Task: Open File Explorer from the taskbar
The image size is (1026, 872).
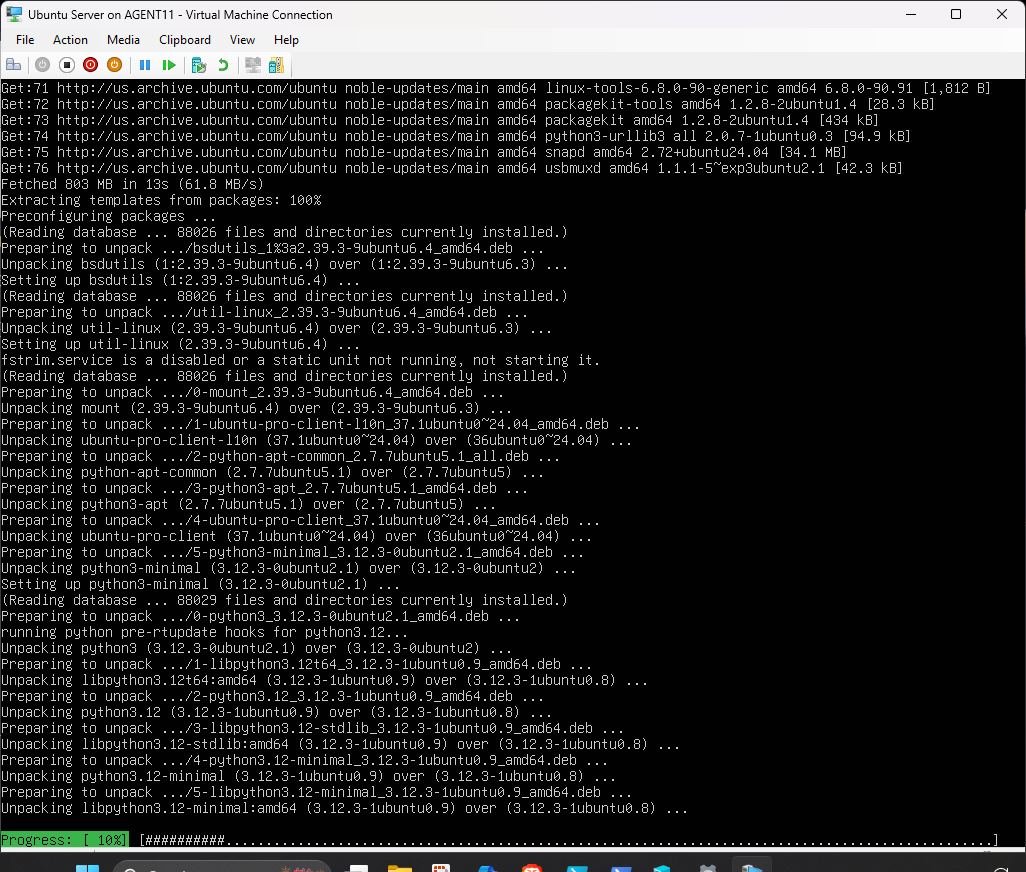Action: coord(400,866)
